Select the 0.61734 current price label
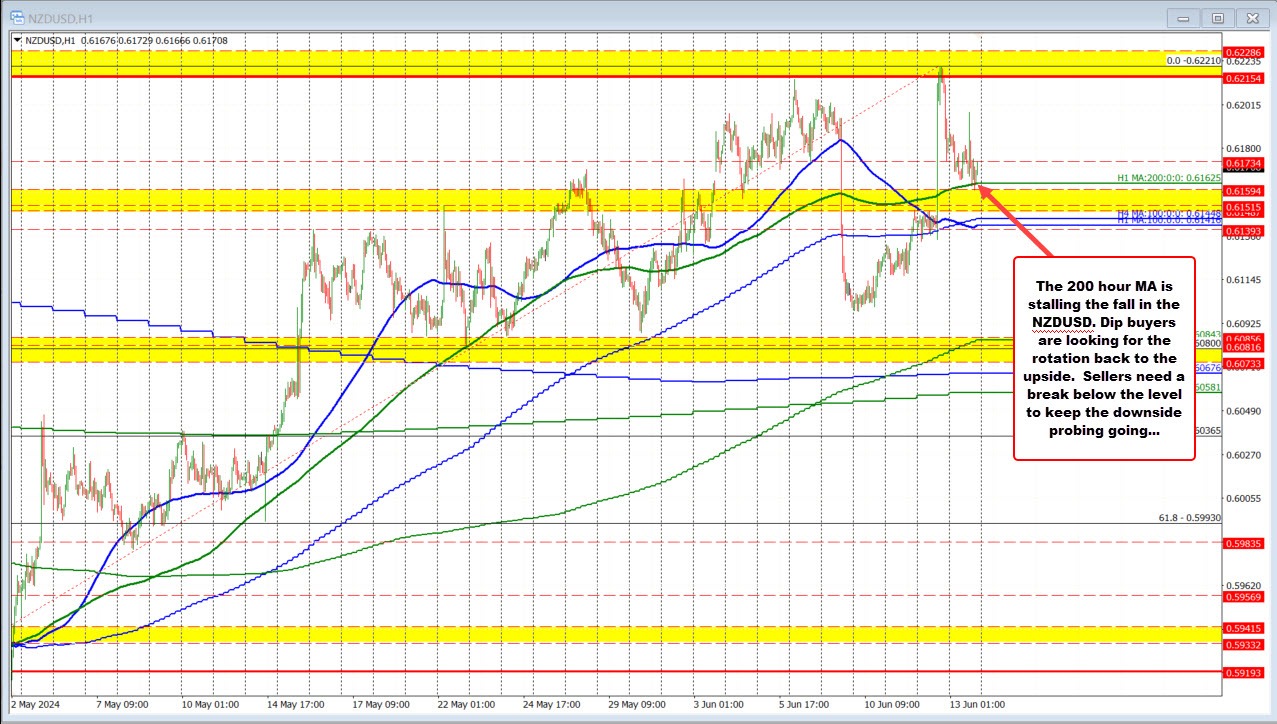Viewport: 1277px width, 724px height. tap(1243, 163)
